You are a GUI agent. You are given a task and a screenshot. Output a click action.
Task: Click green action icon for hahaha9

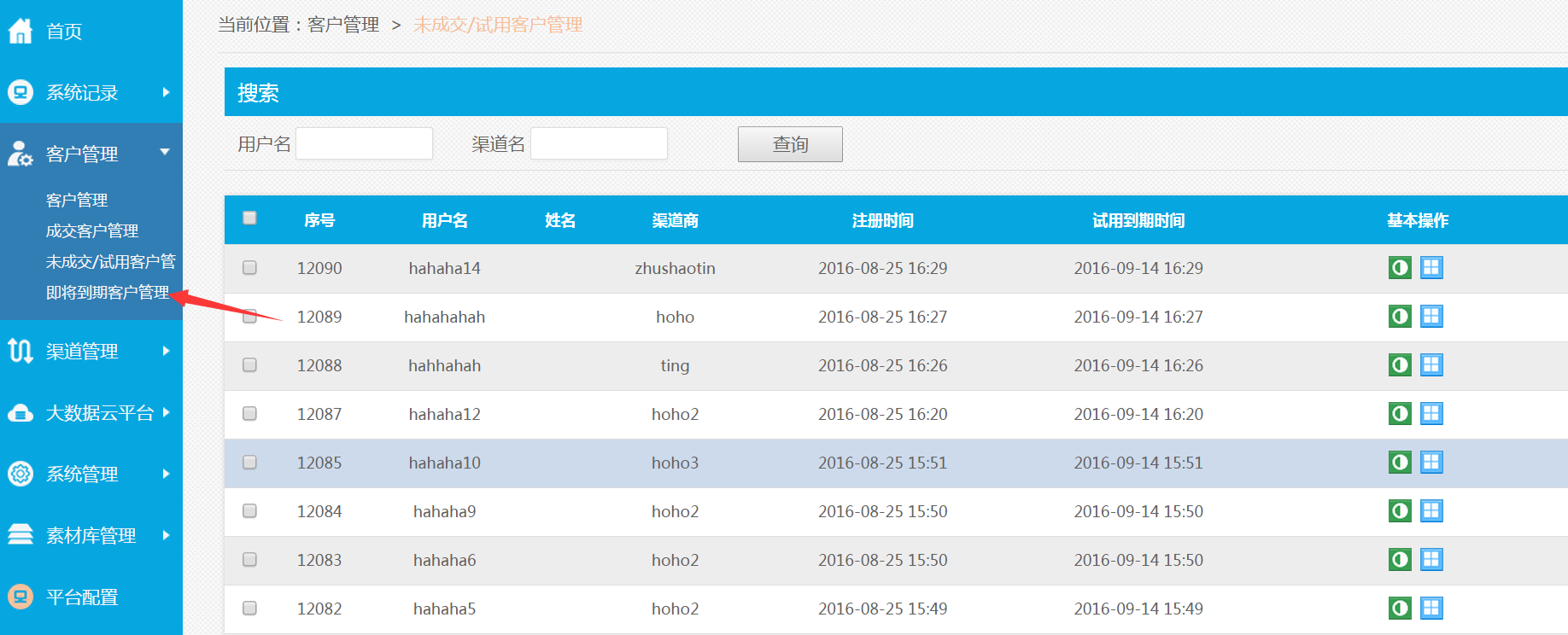pos(1400,511)
